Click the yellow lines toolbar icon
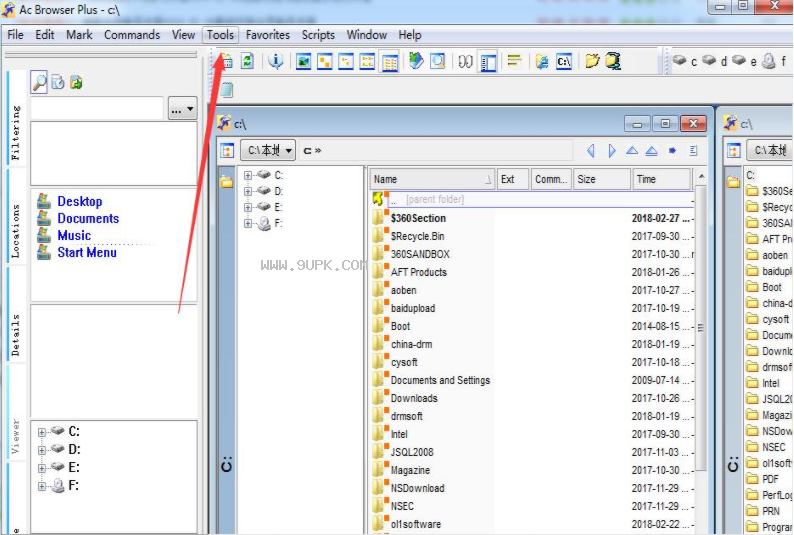 click(514, 61)
